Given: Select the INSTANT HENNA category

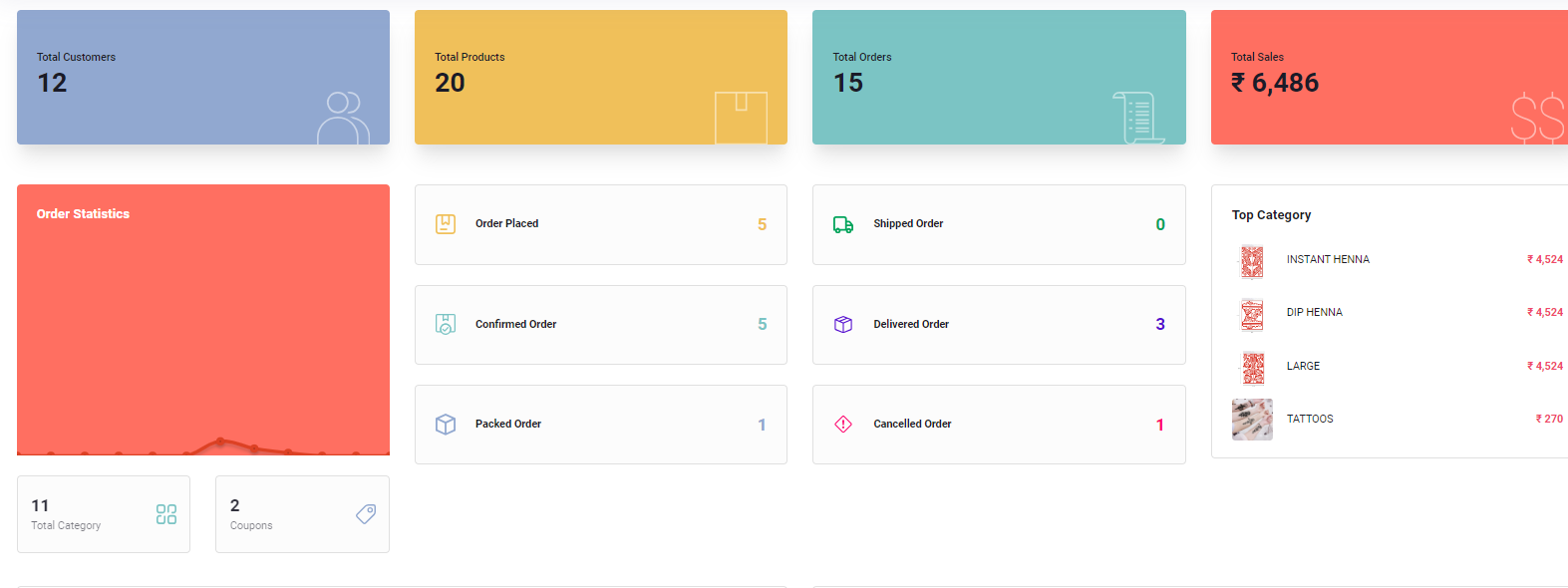Looking at the screenshot, I should [x=1328, y=259].
